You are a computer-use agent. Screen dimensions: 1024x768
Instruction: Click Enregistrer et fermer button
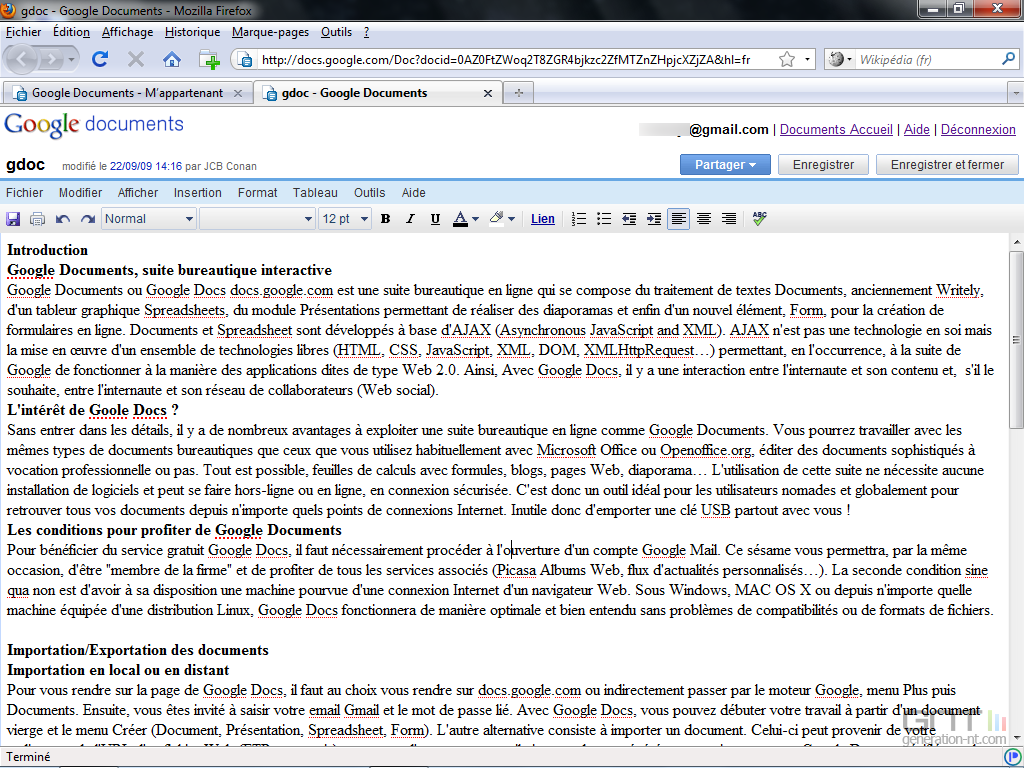tap(947, 165)
